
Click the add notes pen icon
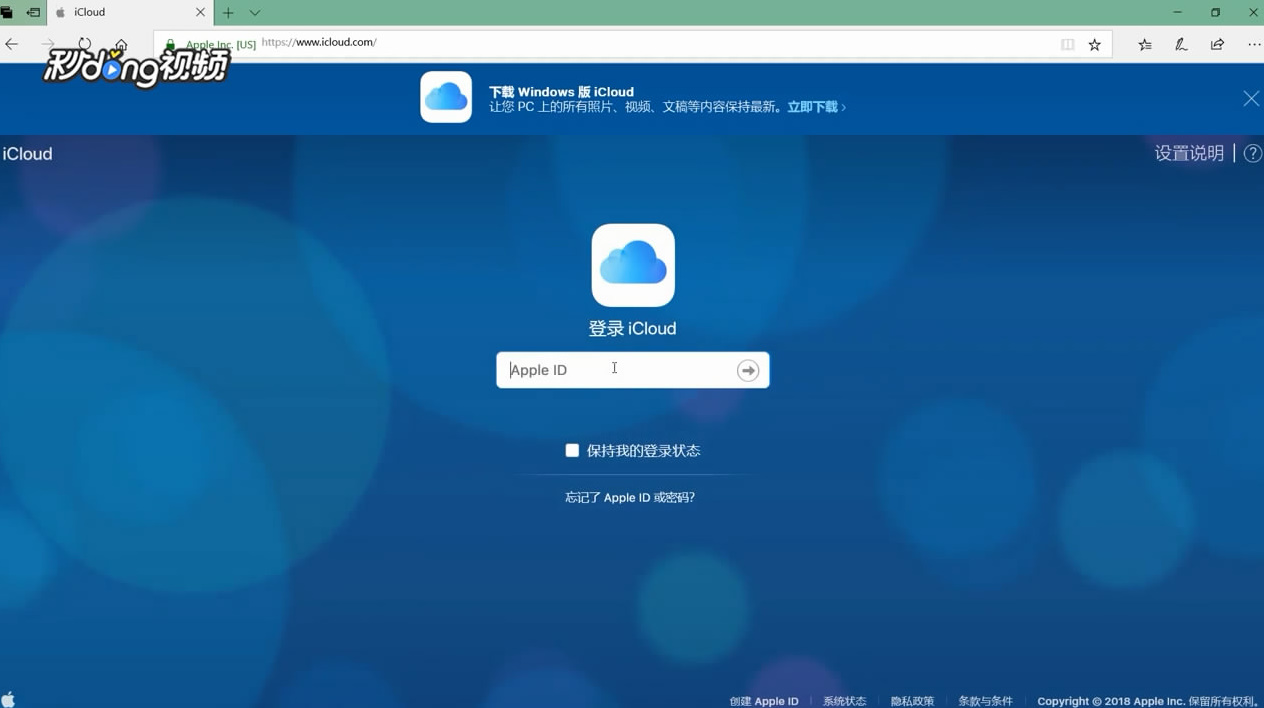[1181, 44]
